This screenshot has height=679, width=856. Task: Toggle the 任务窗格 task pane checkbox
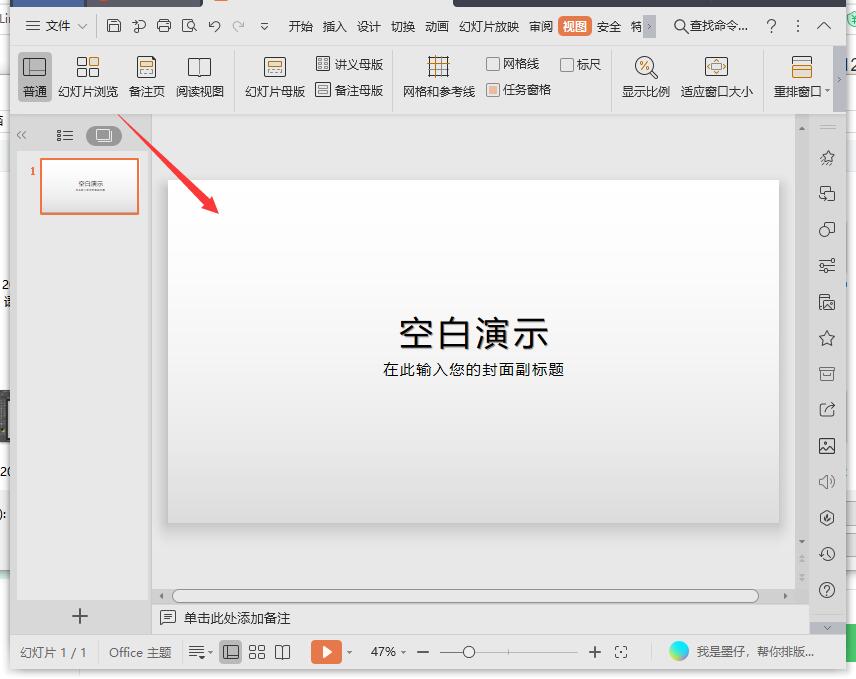492,90
